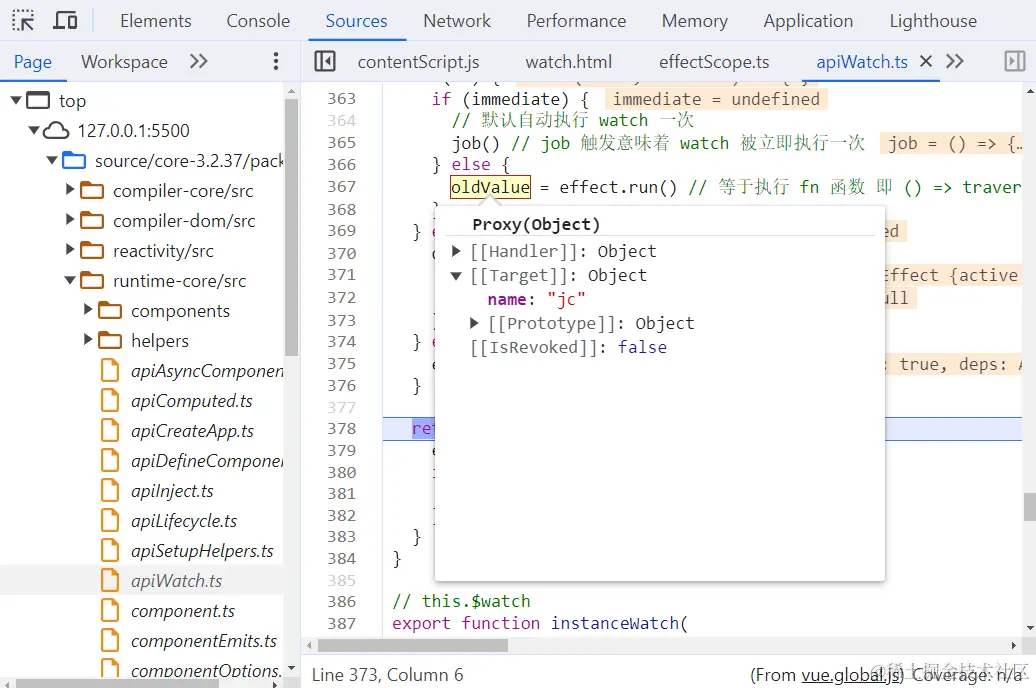This screenshot has width=1036, height=688.
Task: Click the navigator scroll up arrow
Action: (291, 90)
